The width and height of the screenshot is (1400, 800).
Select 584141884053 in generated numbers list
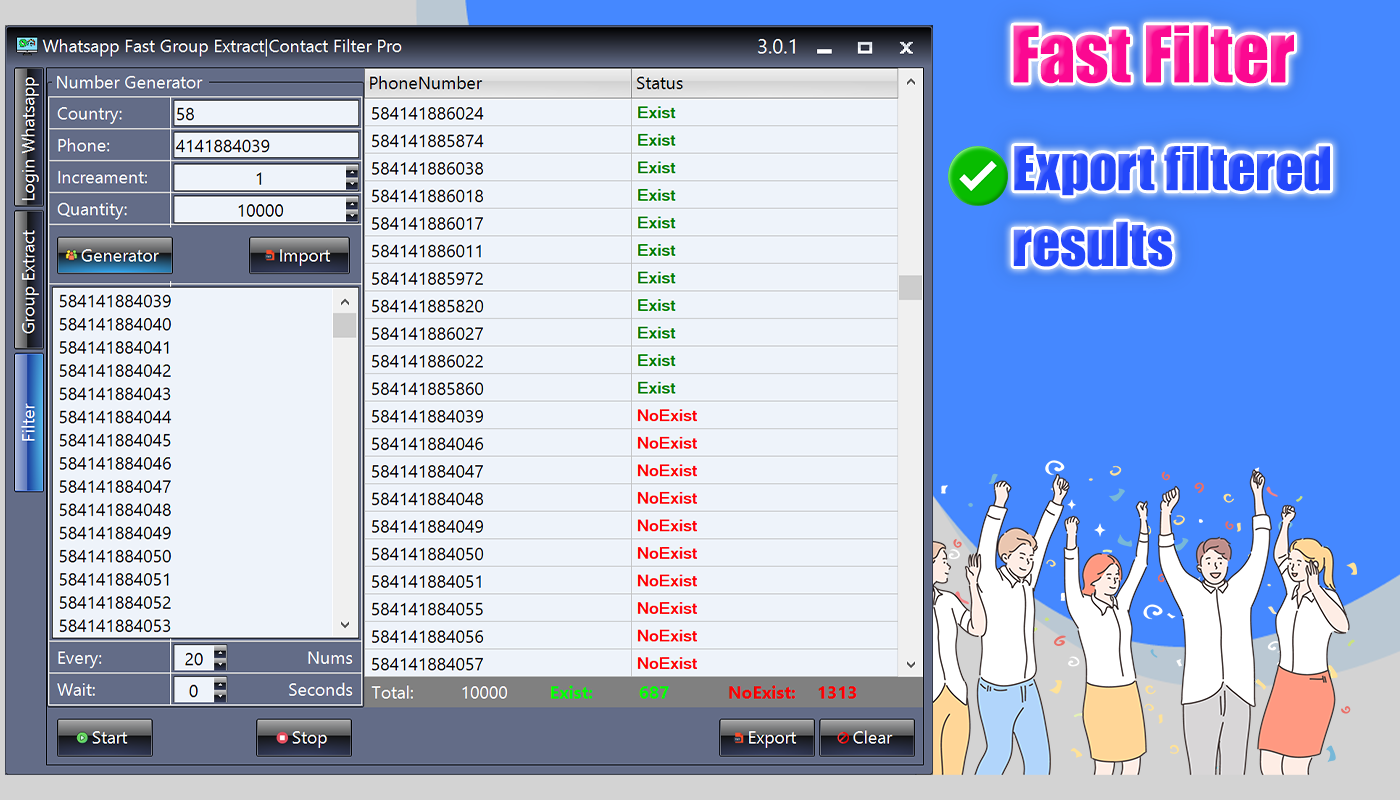pyautogui.click(x=115, y=626)
